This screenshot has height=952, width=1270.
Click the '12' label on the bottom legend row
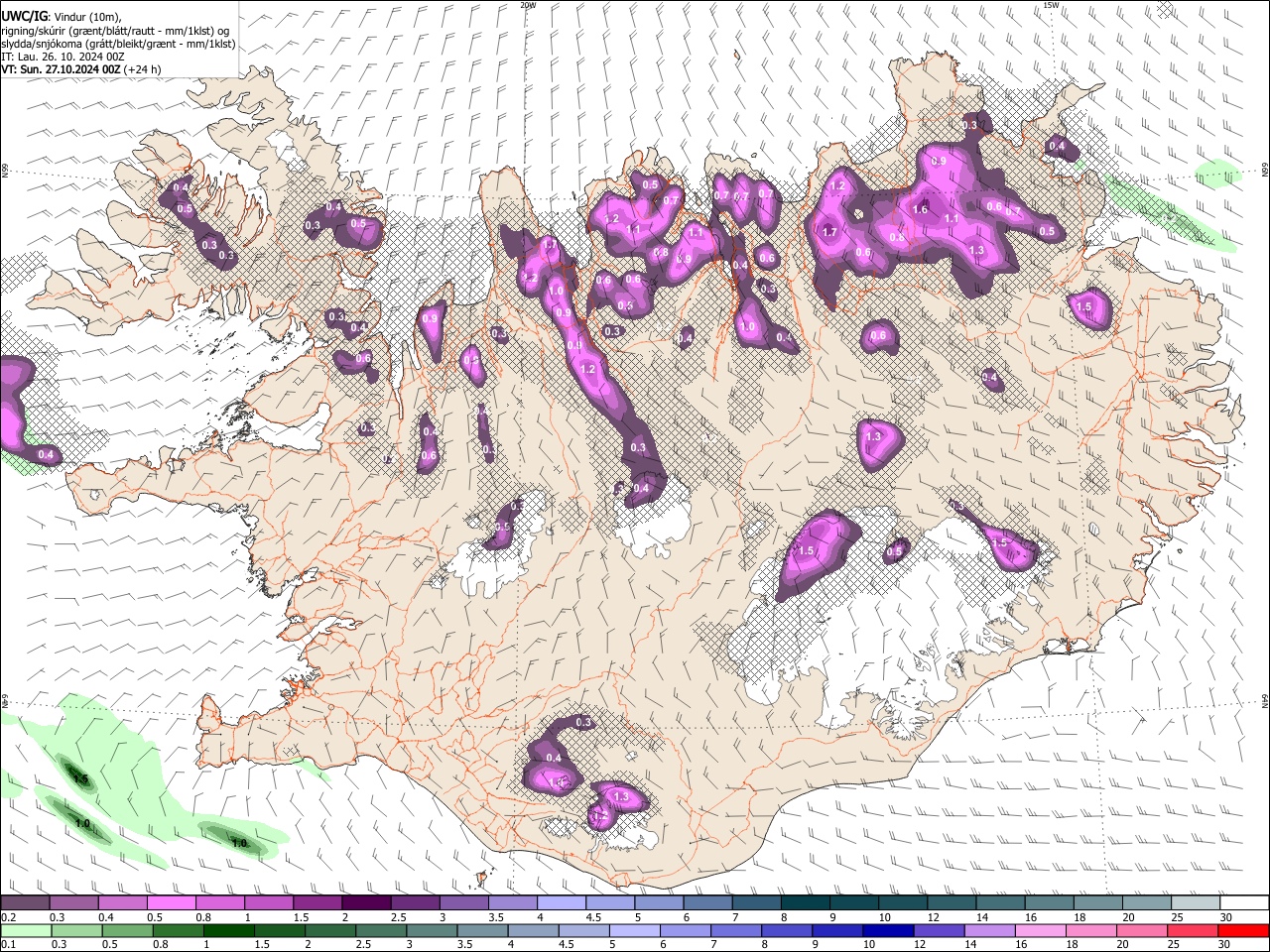click(921, 944)
